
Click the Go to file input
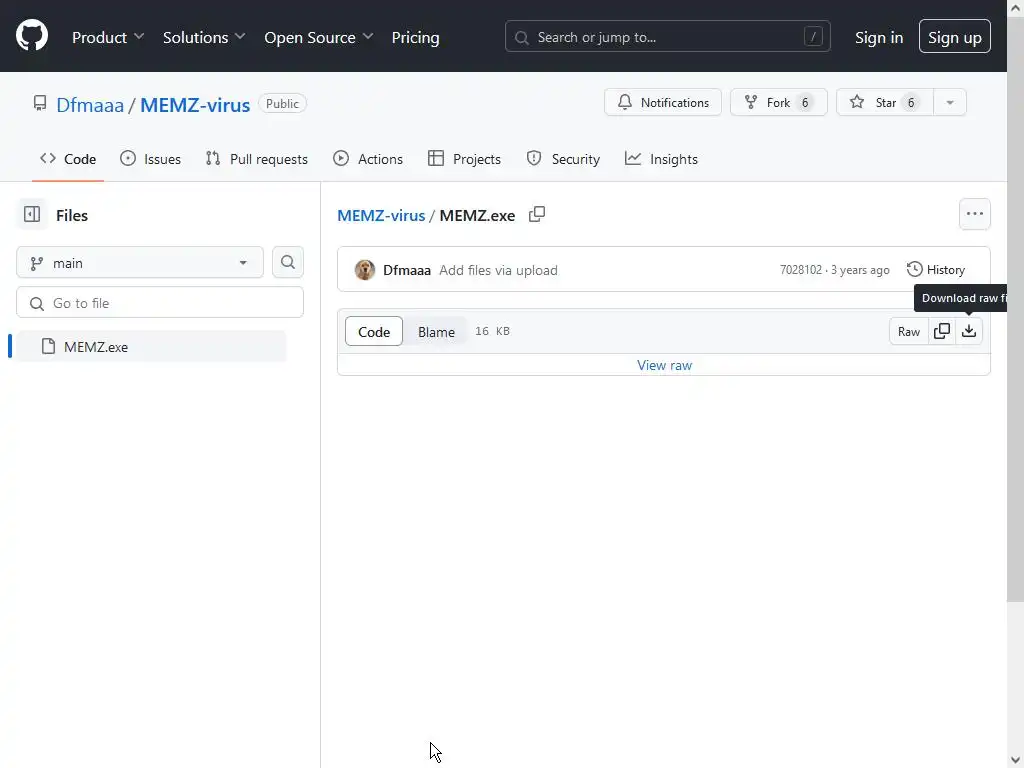[160, 303]
